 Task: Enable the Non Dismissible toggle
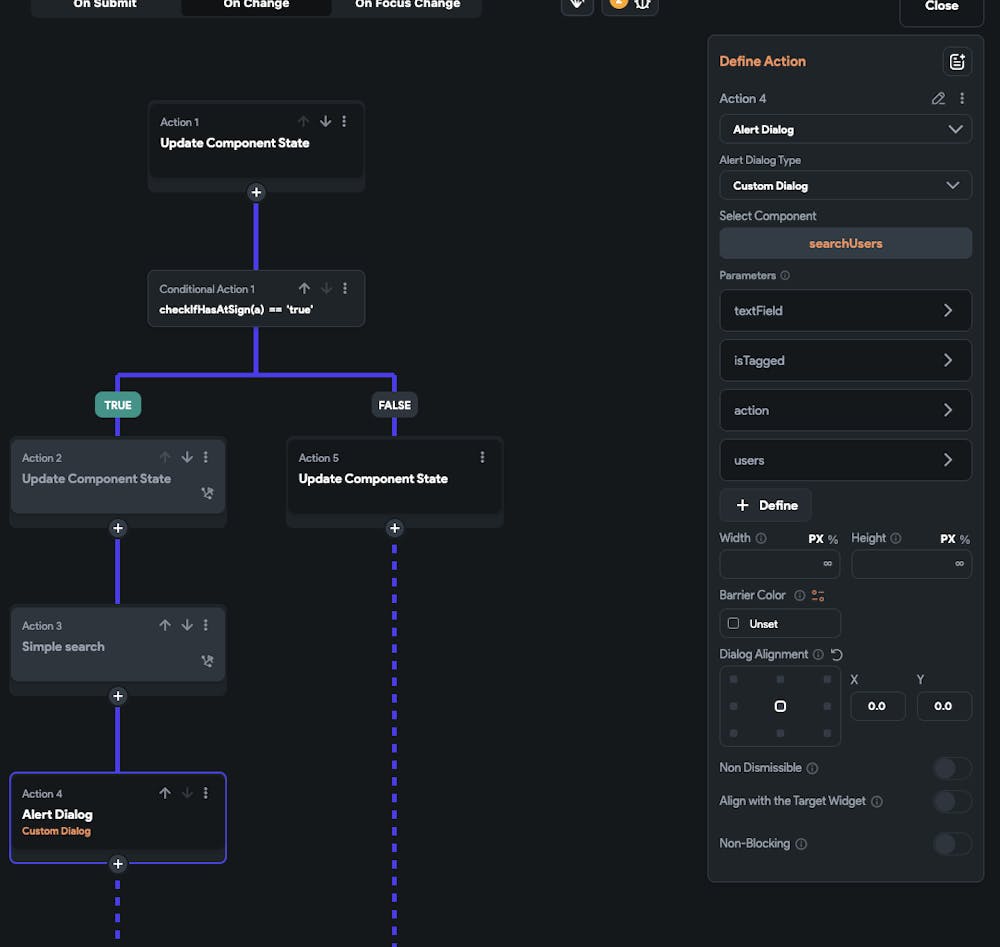point(951,768)
